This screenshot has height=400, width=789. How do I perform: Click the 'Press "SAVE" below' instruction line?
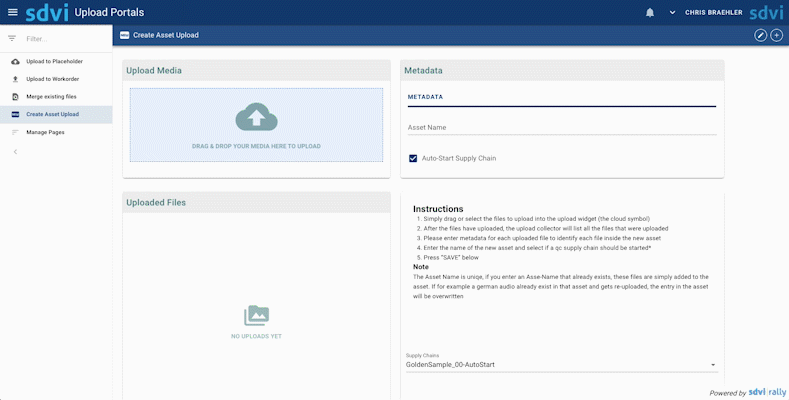point(451,258)
